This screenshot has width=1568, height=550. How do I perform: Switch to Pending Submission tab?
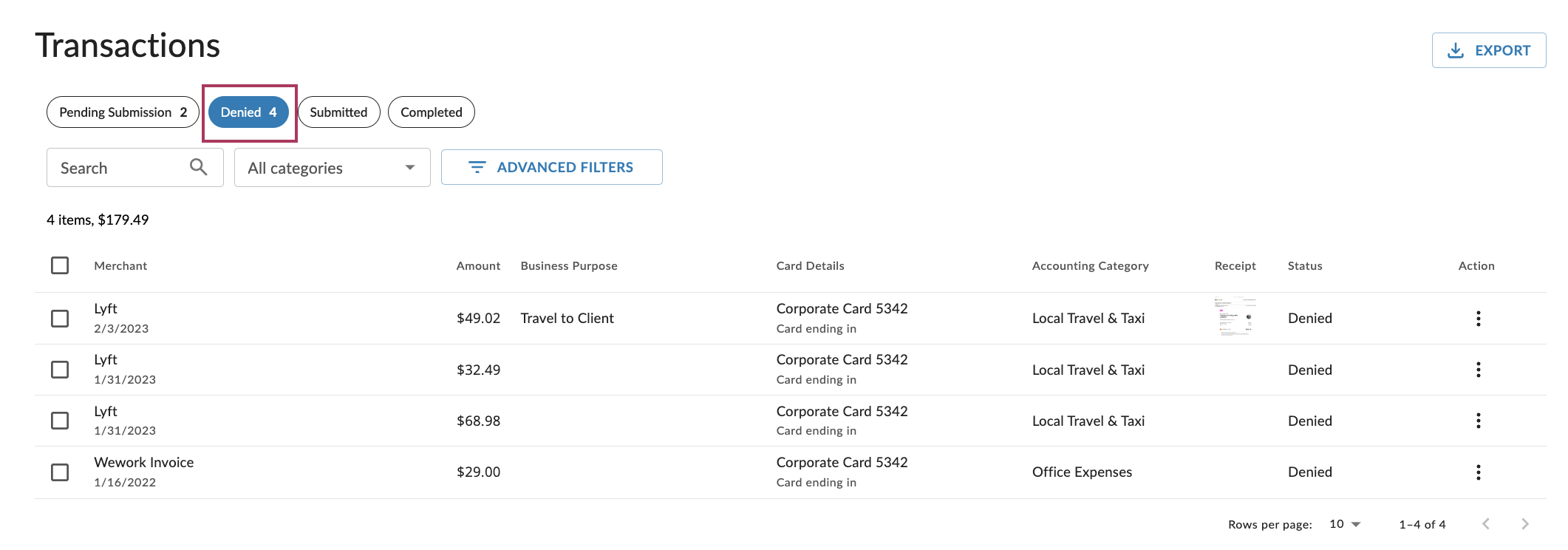(x=123, y=112)
